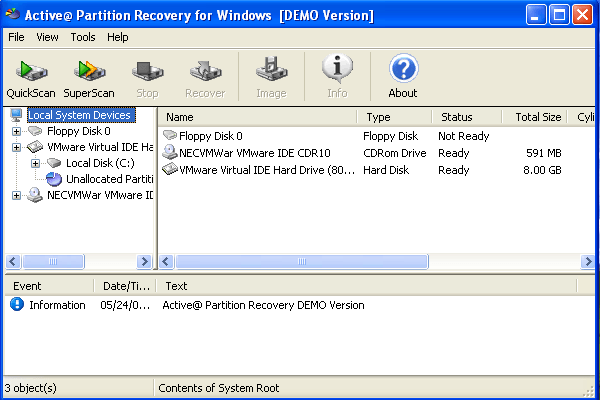The height and width of the screenshot is (400, 600).
Task: Click 'Contents of System Root' status text
Action: pyautogui.click(x=218, y=388)
